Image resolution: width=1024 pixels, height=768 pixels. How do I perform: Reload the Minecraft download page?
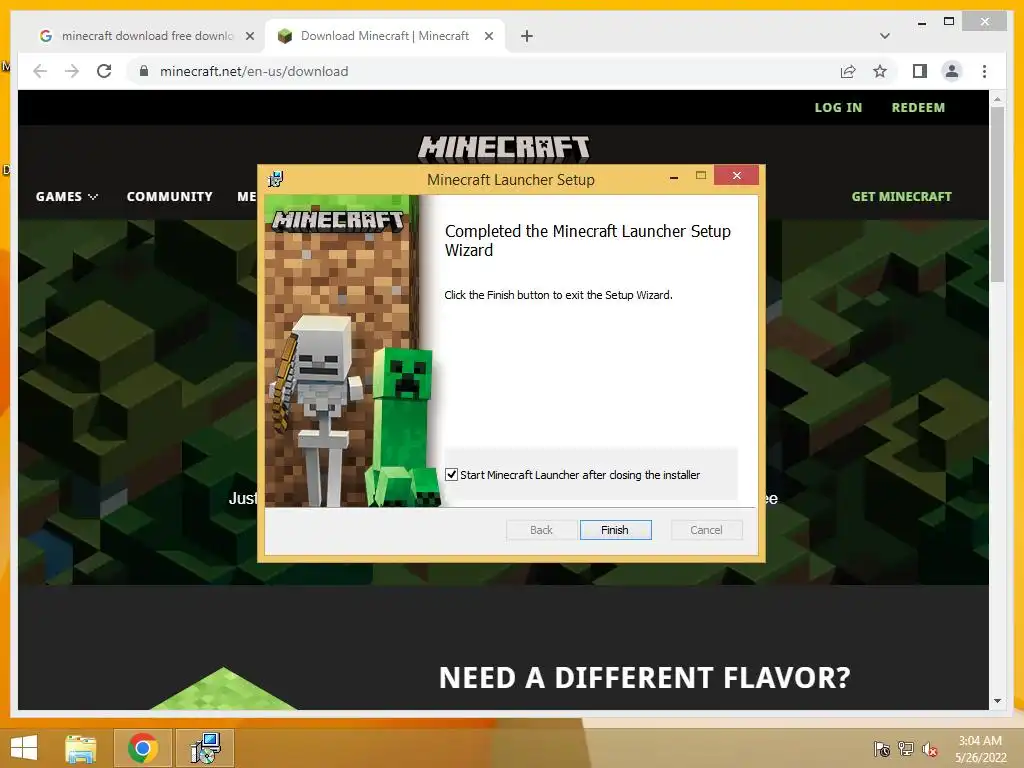point(104,71)
